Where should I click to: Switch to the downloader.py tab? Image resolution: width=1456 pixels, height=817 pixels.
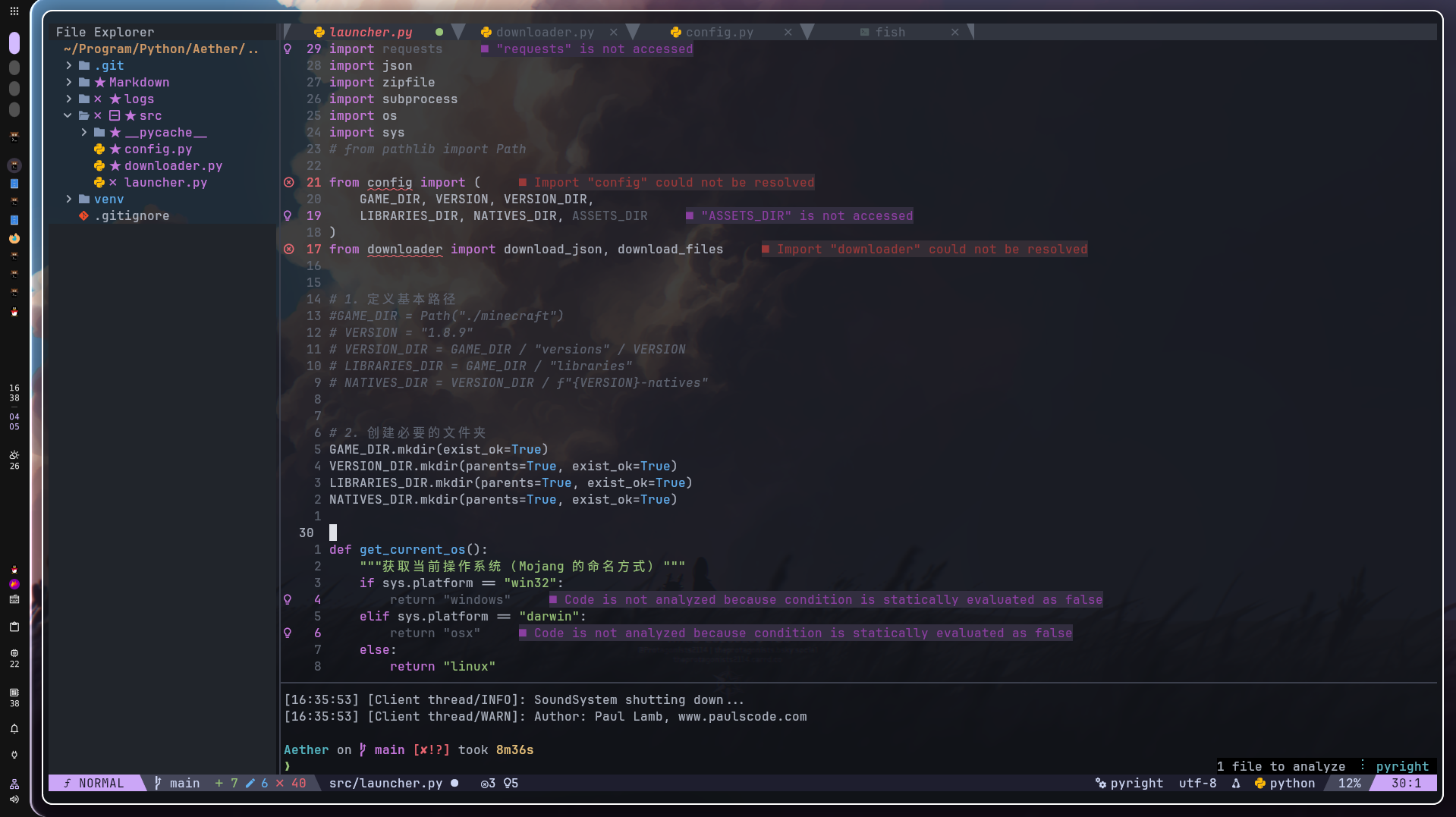point(544,32)
